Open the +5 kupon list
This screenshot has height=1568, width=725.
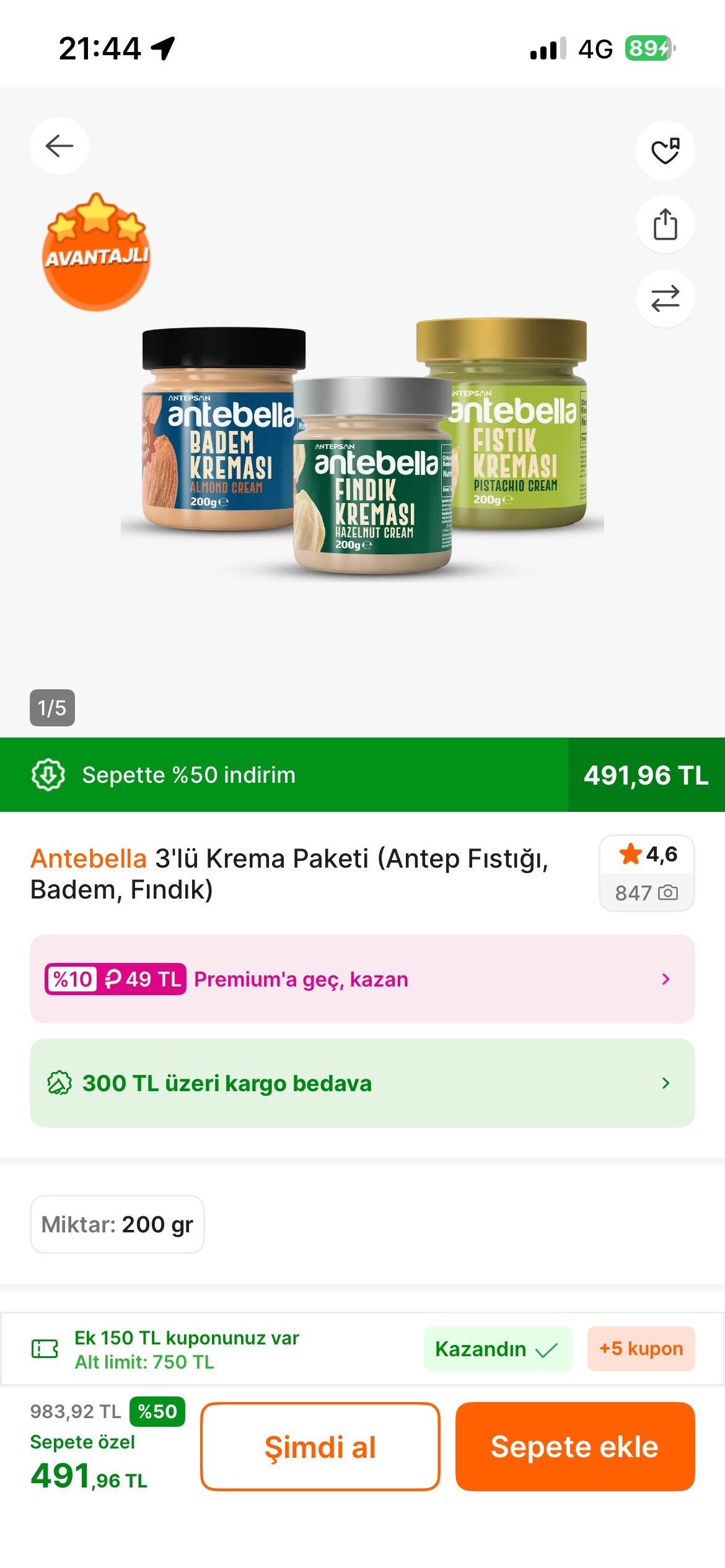641,1349
